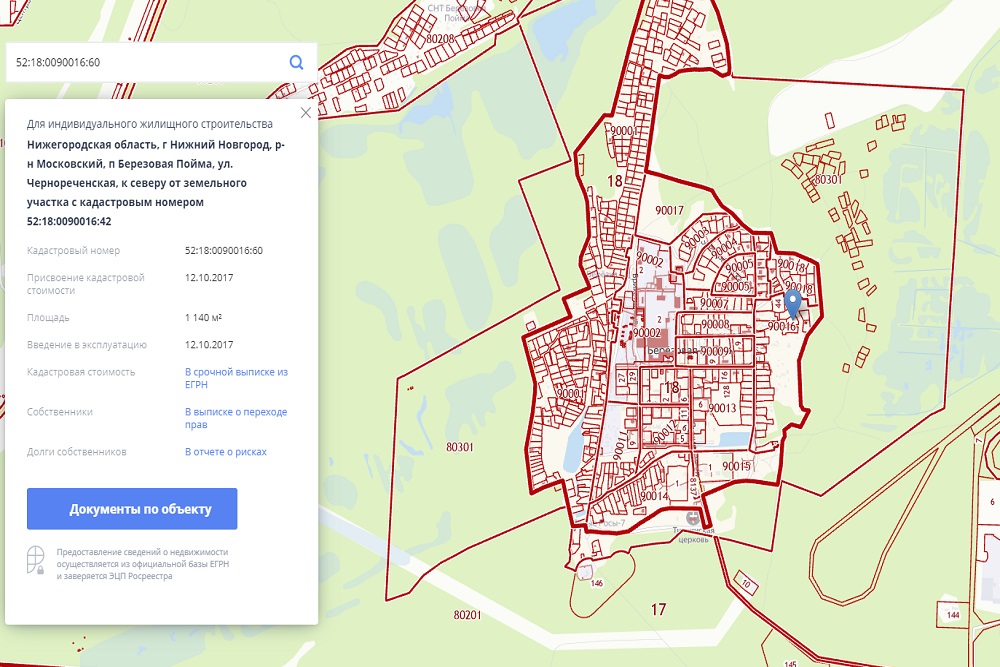The image size is (1000, 667).
Task: Click the magnifier search icon
Action: pos(296,62)
